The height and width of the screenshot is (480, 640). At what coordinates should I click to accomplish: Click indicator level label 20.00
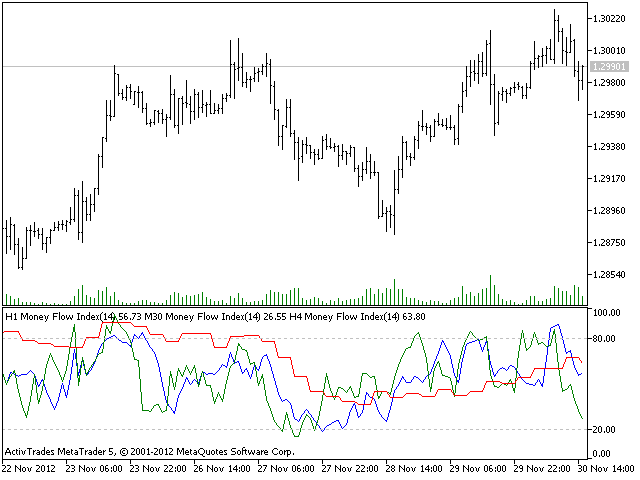604,430
